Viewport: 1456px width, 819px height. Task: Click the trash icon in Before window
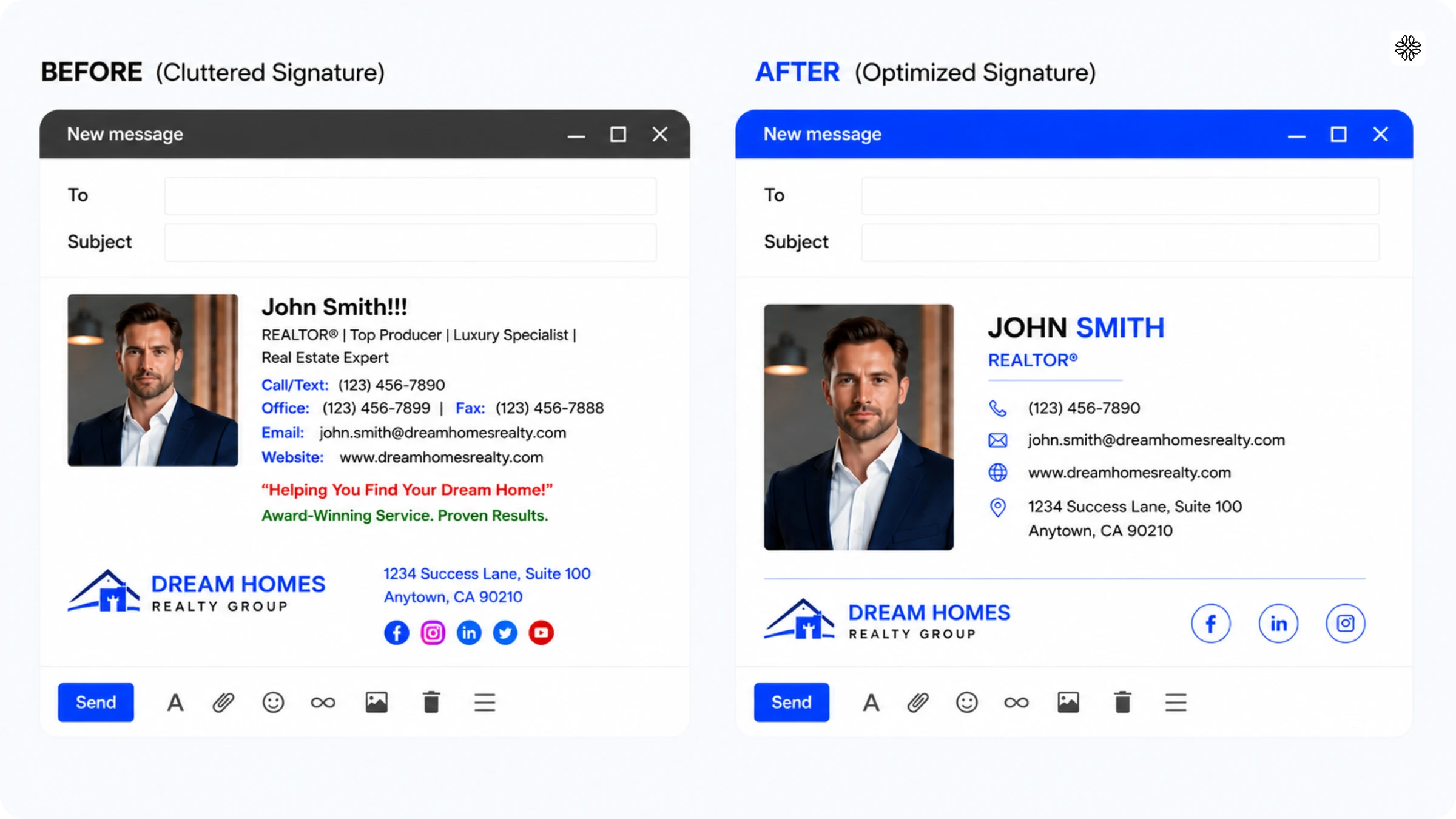point(431,702)
